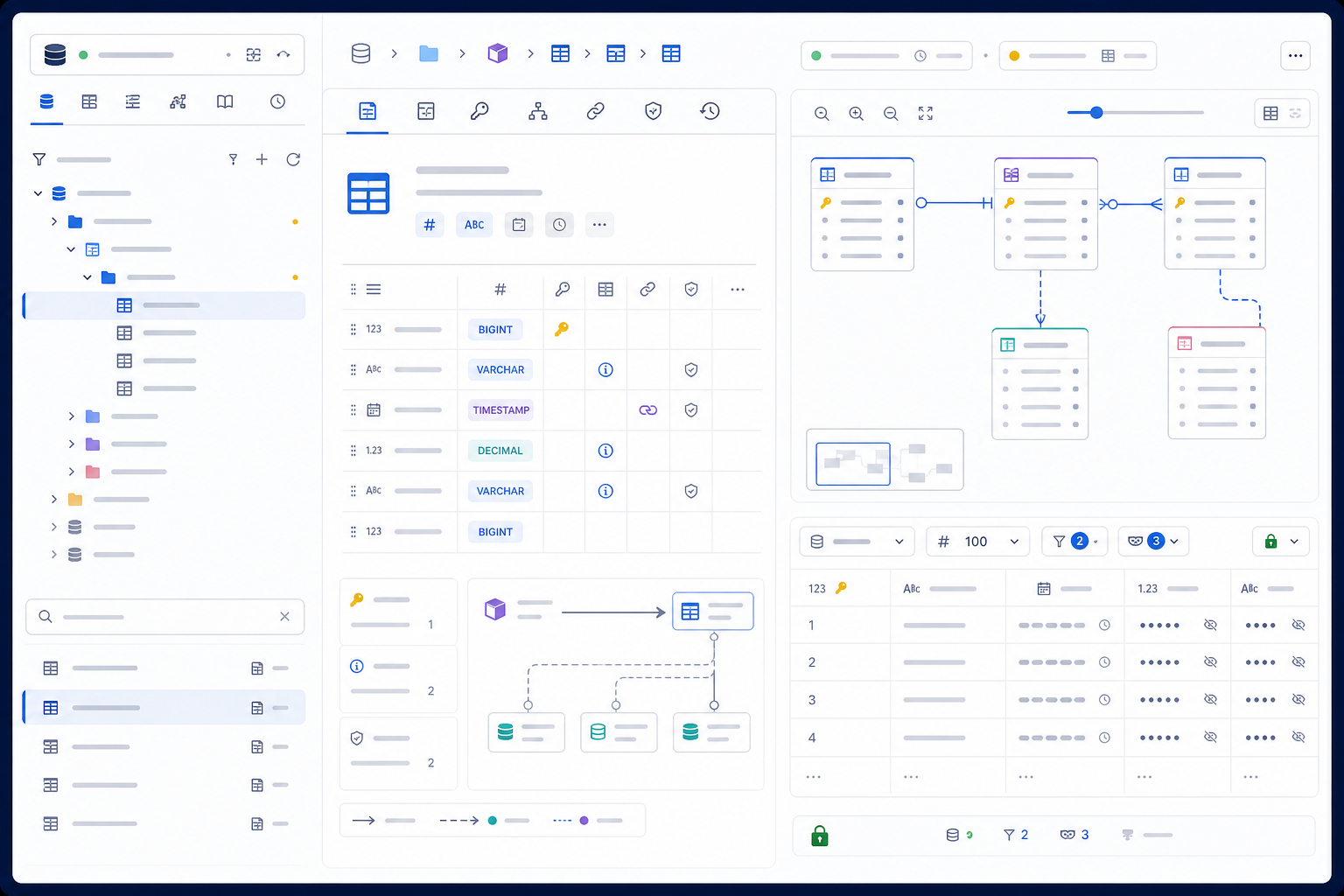Reveal the last column's masked value in row 1
The height and width of the screenshot is (896, 1344).
tap(1298, 626)
